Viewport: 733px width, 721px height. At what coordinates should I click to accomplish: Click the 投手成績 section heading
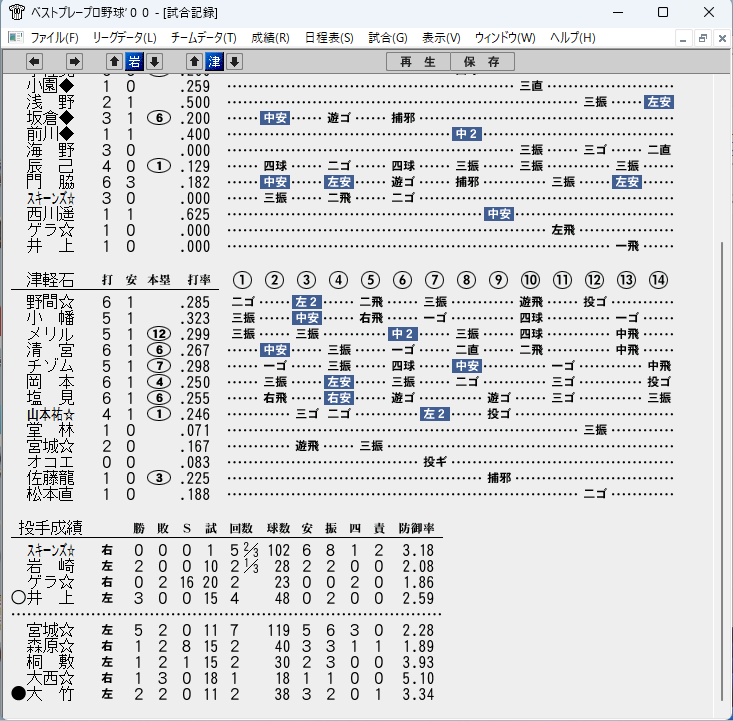click(50, 527)
